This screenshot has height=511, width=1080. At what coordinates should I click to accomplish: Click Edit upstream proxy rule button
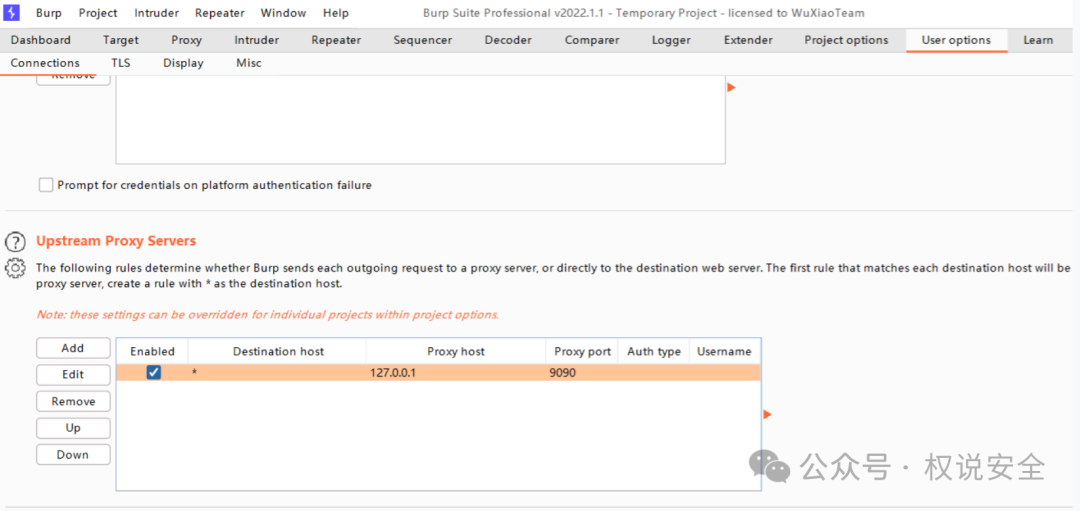[x=73, y=375]
